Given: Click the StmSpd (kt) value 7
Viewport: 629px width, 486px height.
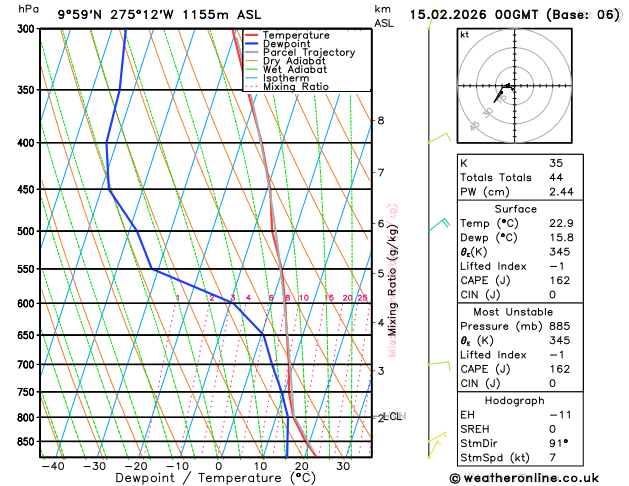Looking at the screenshot, I should tap(552, 458).
